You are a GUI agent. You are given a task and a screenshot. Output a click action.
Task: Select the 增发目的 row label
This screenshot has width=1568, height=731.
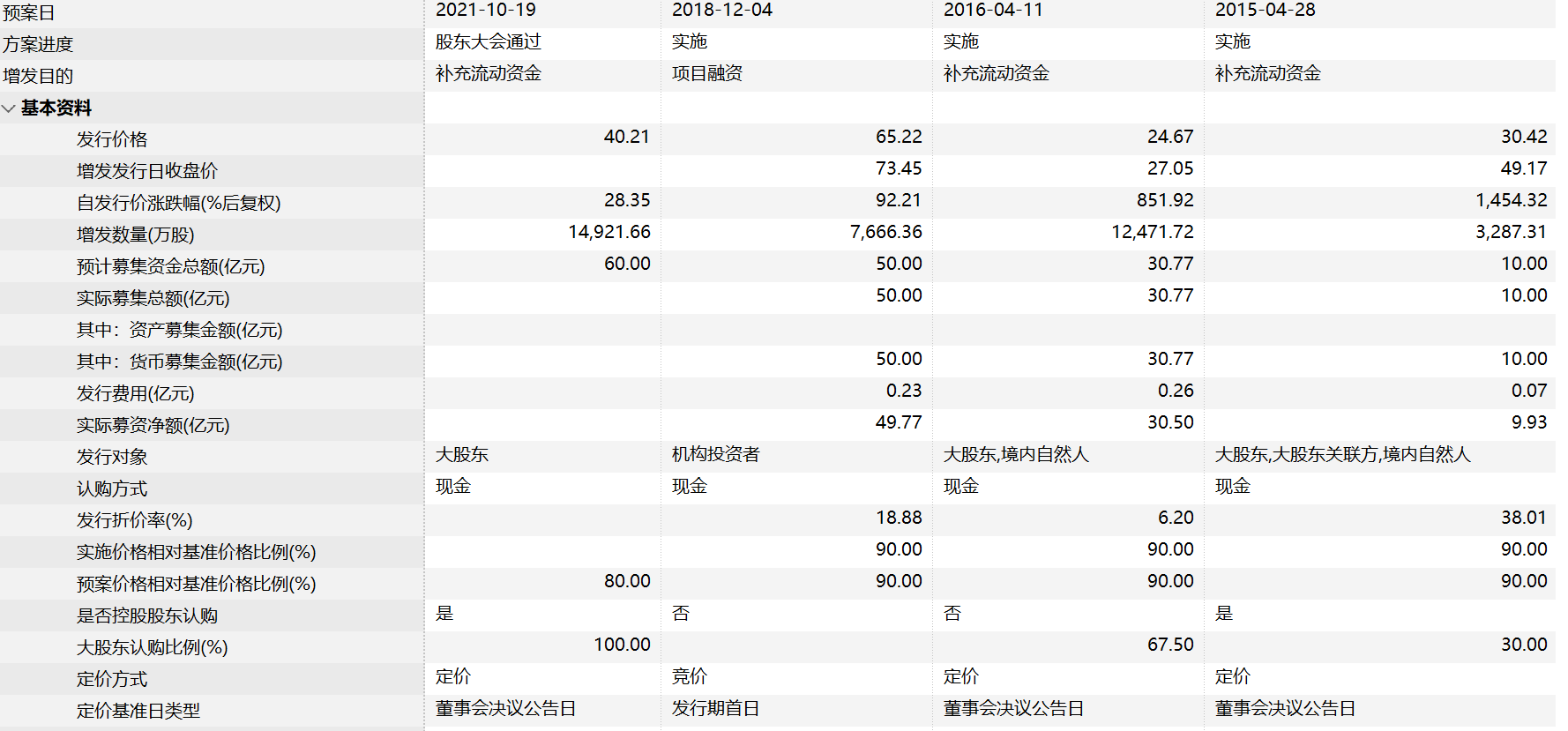click(x=38, y=76)
